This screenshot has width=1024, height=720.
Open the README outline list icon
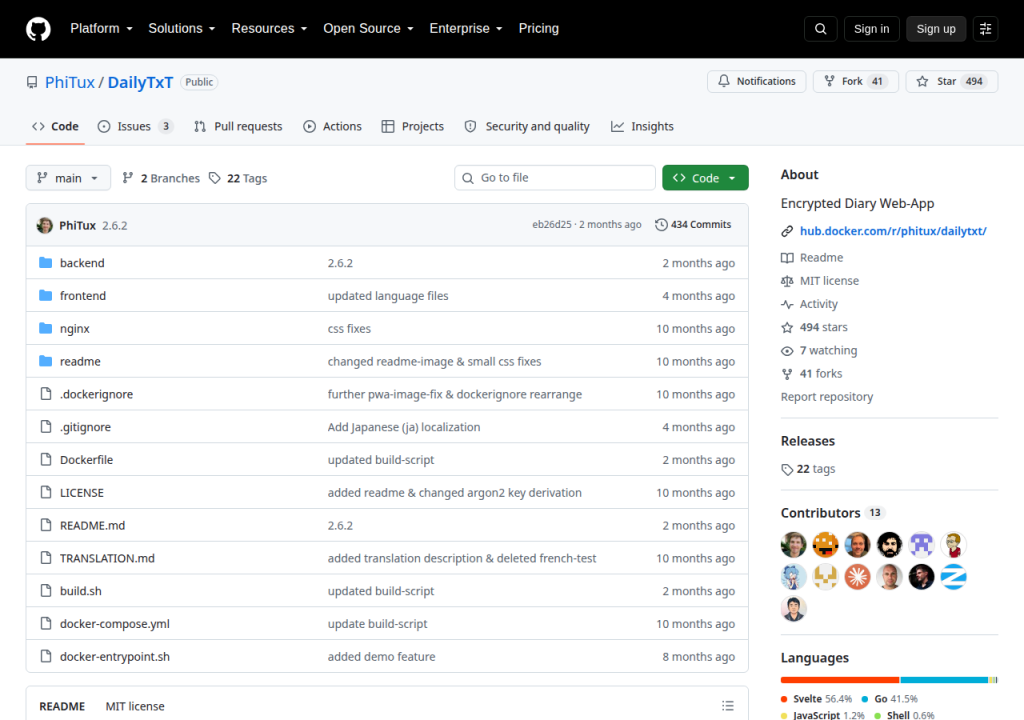(728, 706)
